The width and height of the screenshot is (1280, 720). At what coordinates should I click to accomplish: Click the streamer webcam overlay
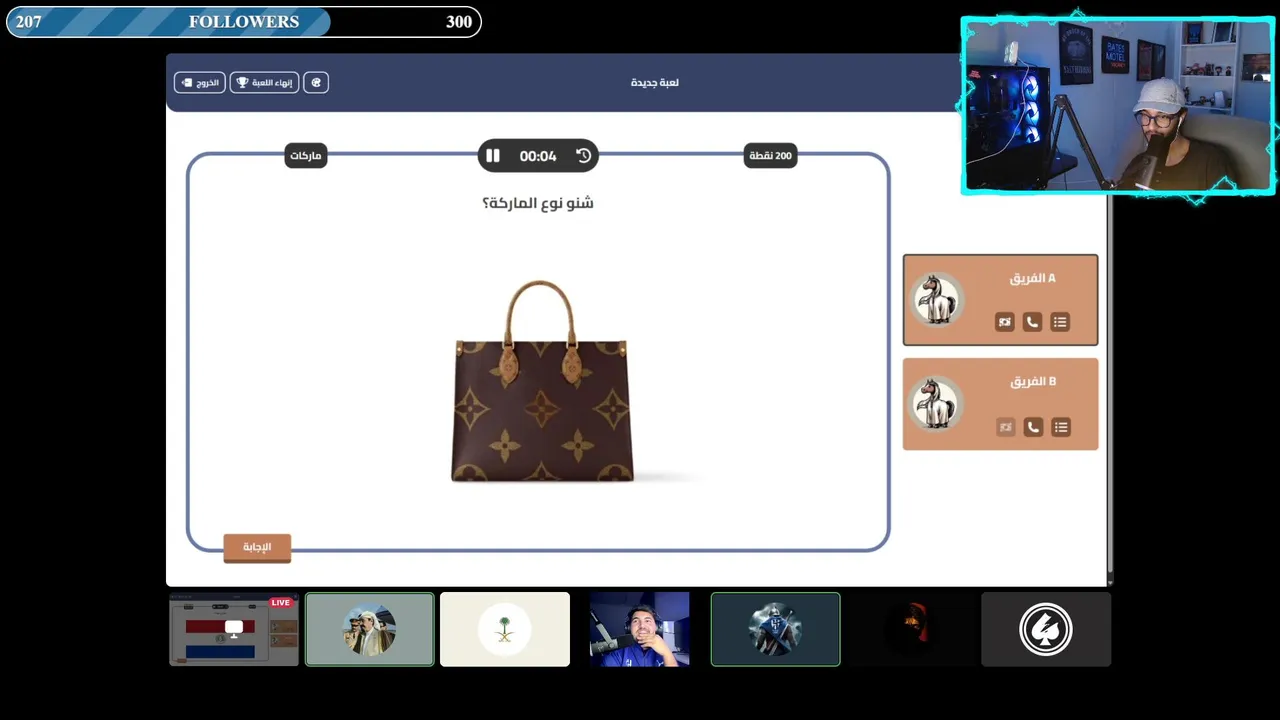[1118, 105]
